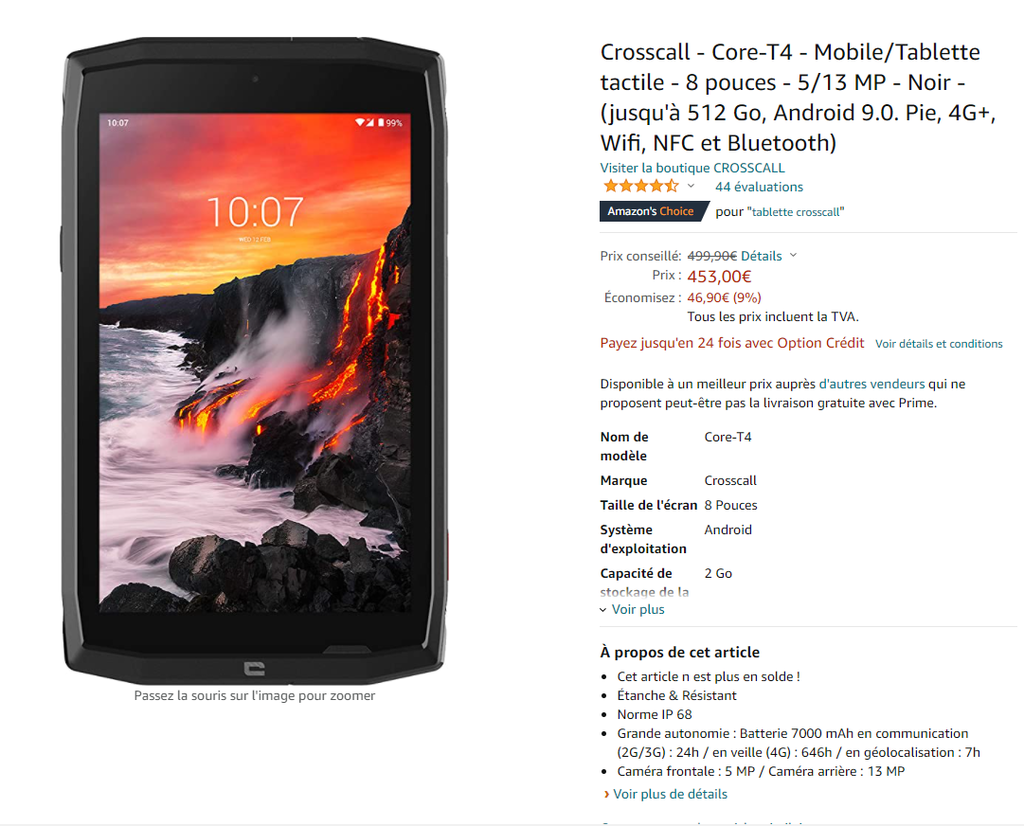Viewport: 1024px width, 826px height.
Task: Click the "tablette crosscall" search term link
Action: pos(795,212)
